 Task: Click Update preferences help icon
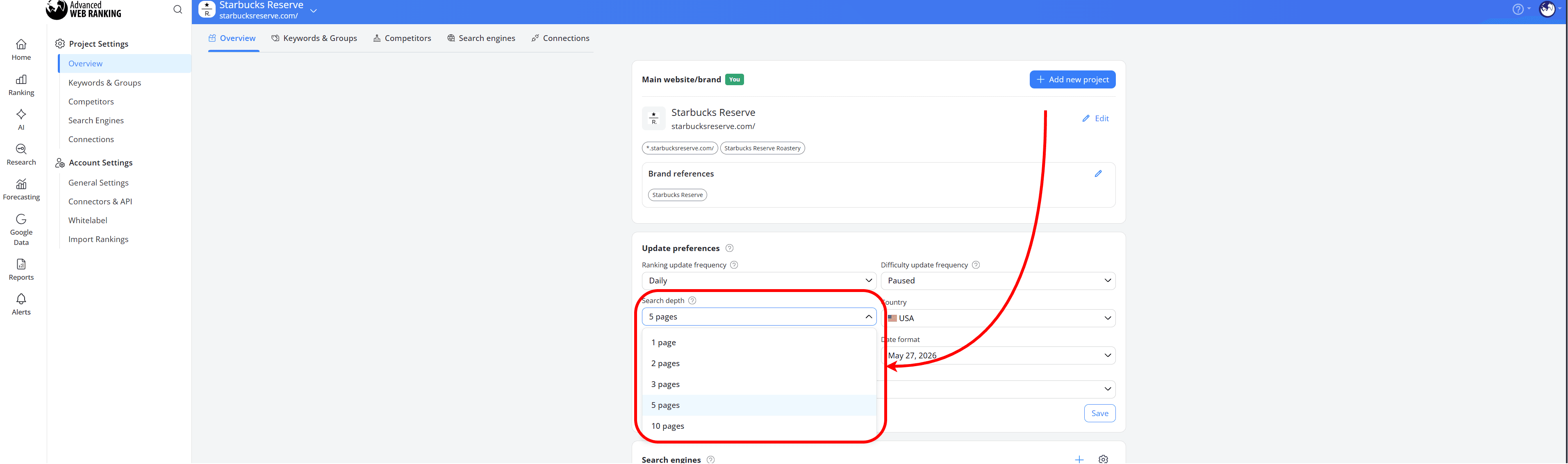click(729, 248)
